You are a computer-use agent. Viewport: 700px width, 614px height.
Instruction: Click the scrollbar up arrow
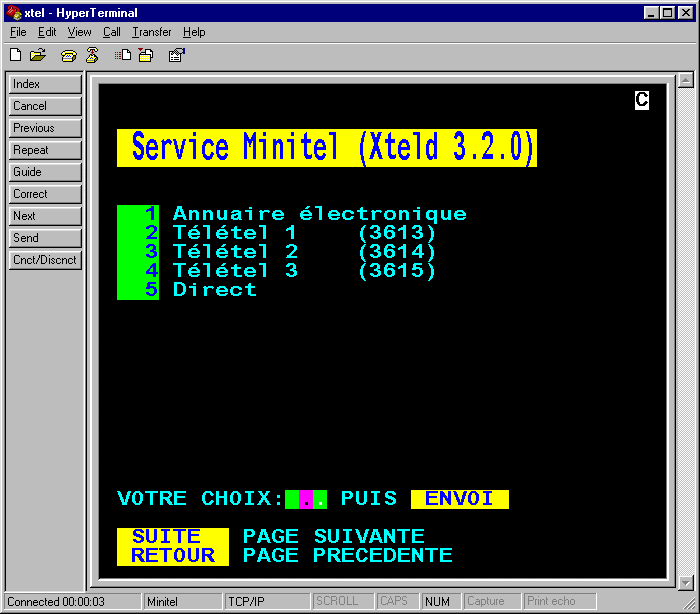click(685, 80)
